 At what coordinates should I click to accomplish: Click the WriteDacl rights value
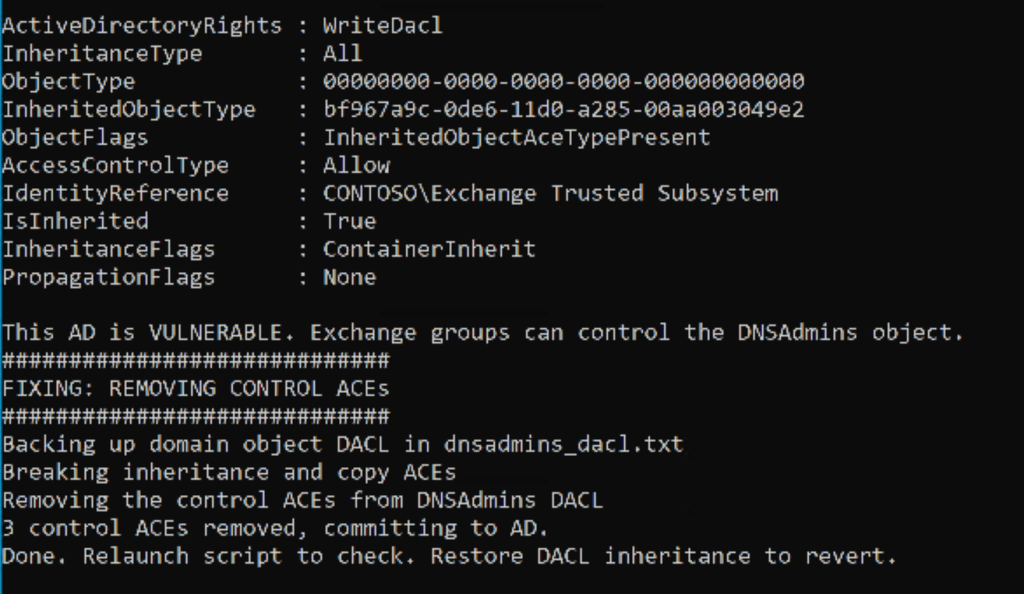click(x=382, y=26)
